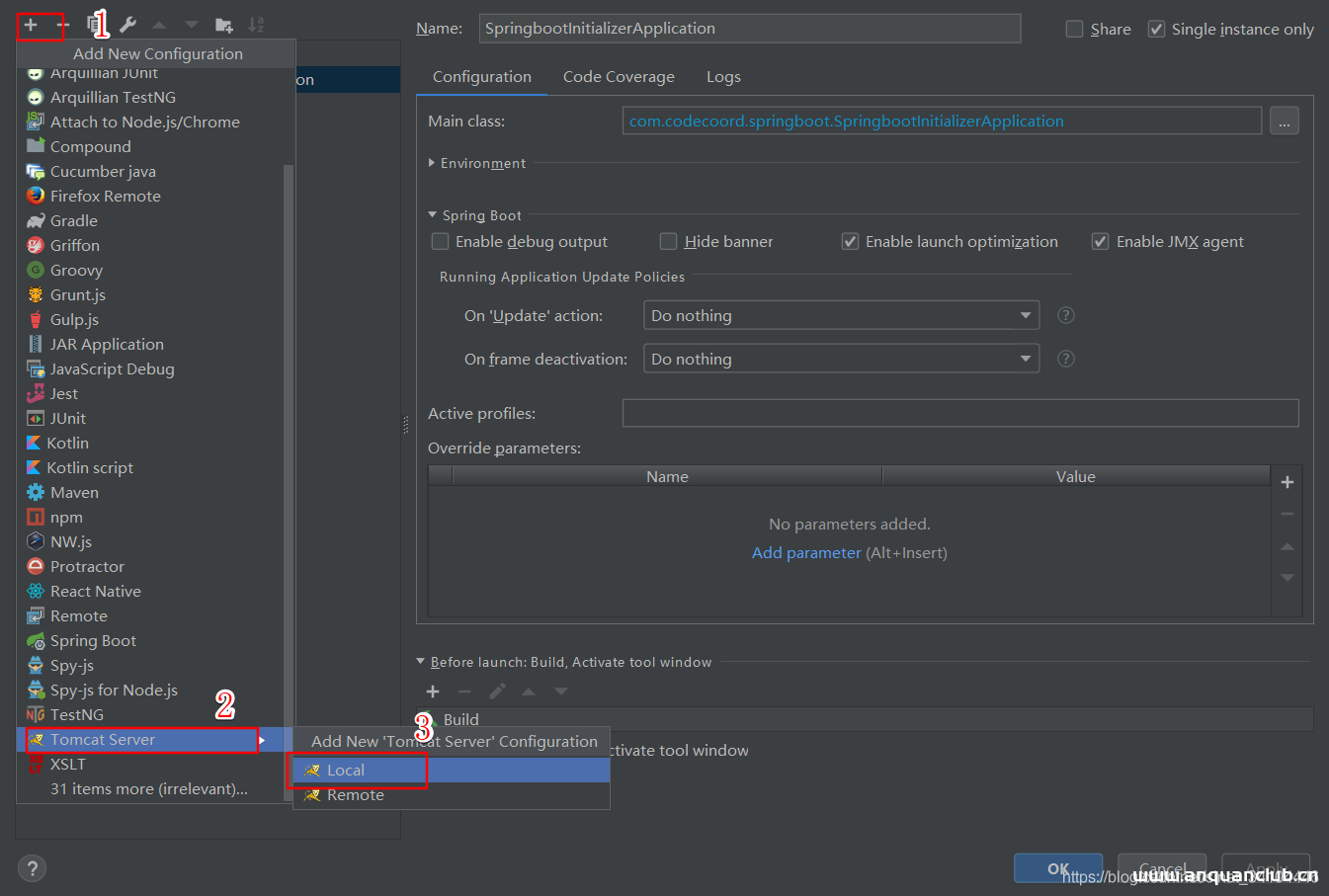Select Local in Tomcat Server submenu
This screenshot has height=896, width=1329.
click(x=346, y=771)
